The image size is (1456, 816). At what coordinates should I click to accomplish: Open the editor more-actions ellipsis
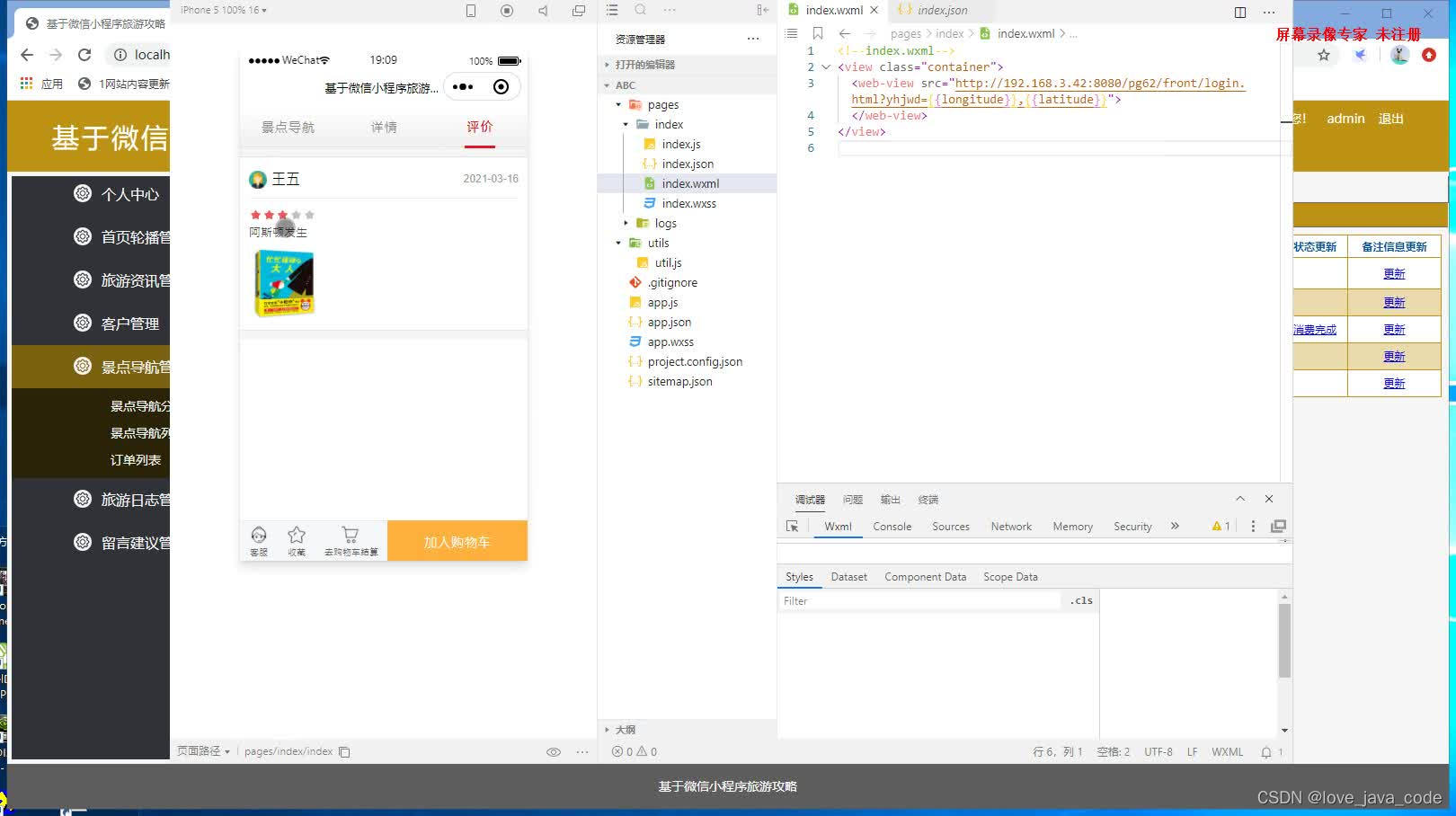click(x=1269, y=12)
